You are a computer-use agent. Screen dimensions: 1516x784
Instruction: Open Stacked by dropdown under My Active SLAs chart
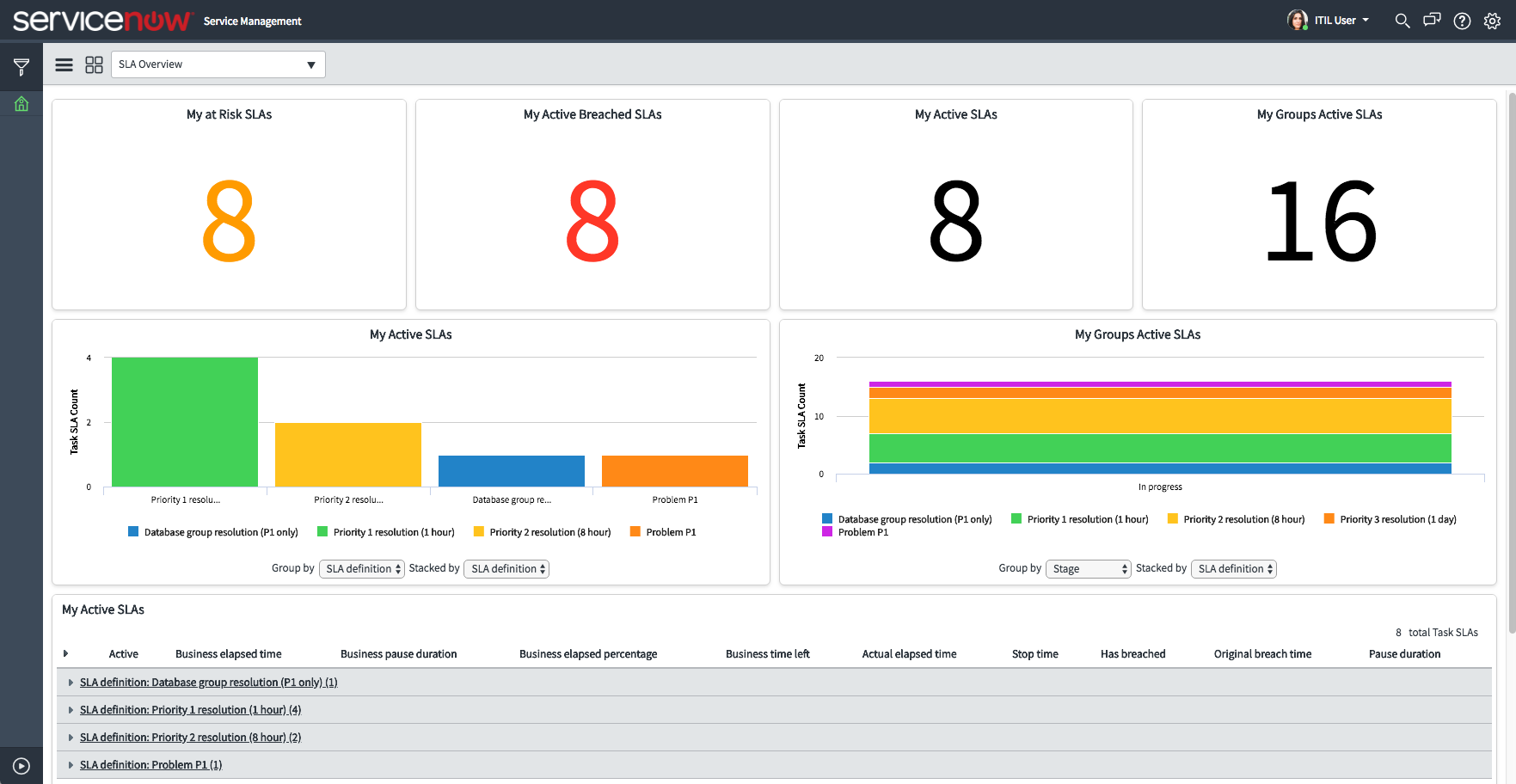(506, 569)
